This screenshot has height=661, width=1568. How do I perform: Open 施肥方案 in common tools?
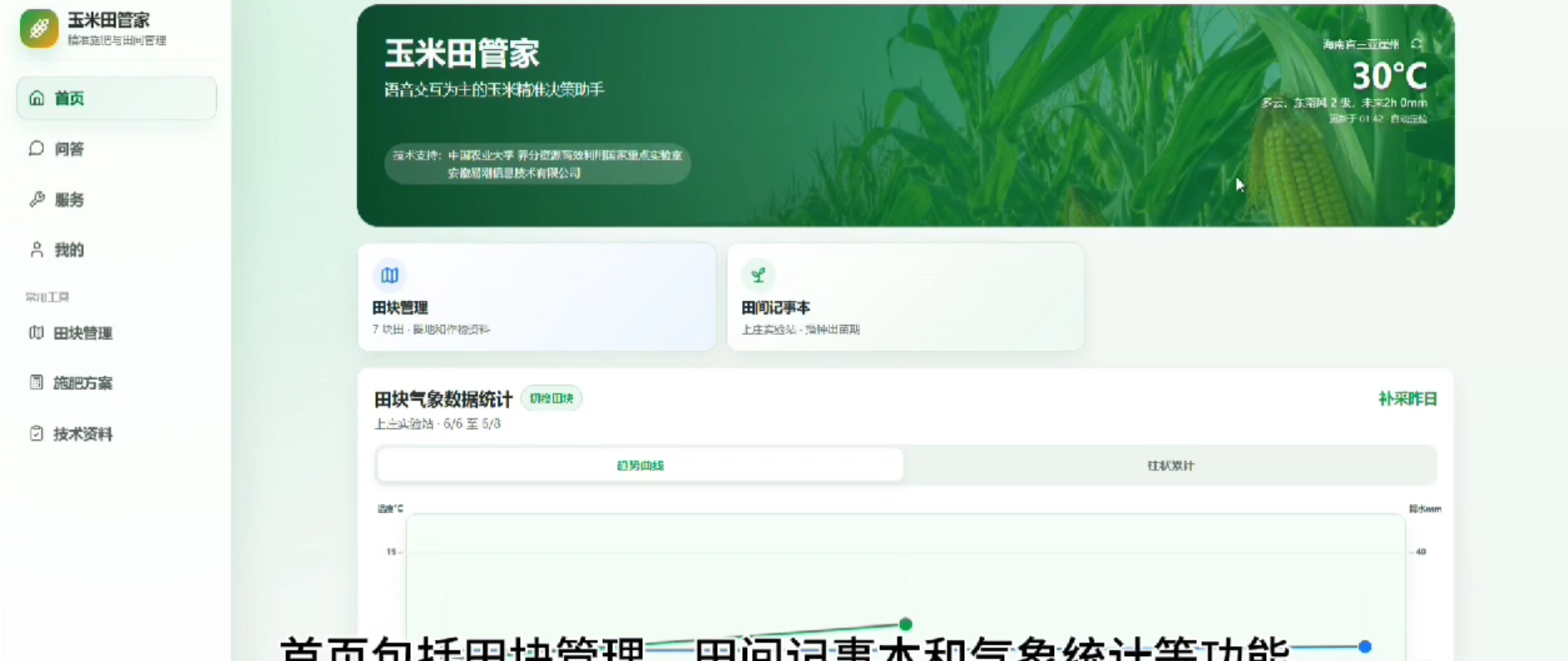[x=116, y=382]
